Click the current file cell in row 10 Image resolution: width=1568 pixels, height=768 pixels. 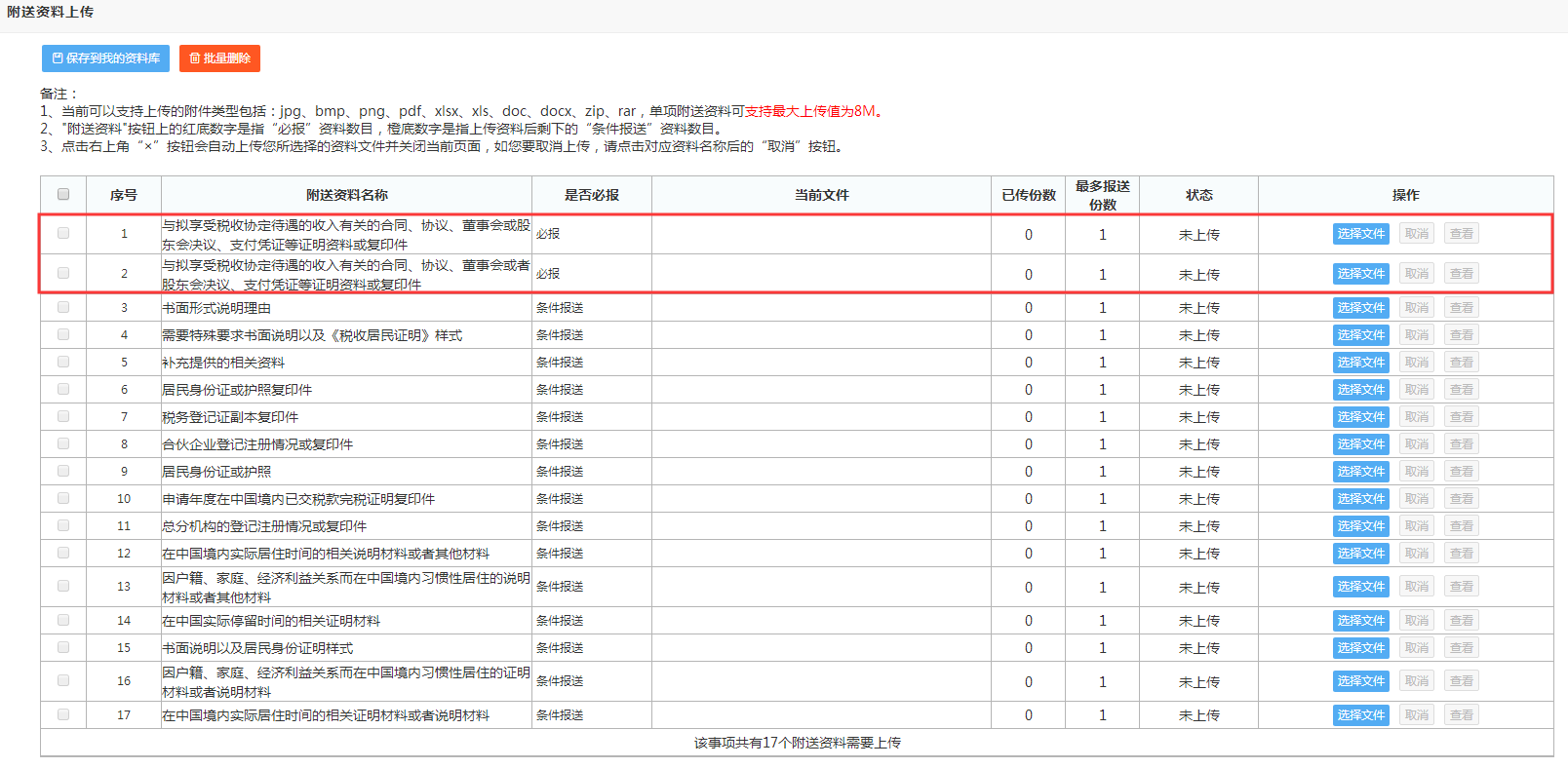pos(822,499)
